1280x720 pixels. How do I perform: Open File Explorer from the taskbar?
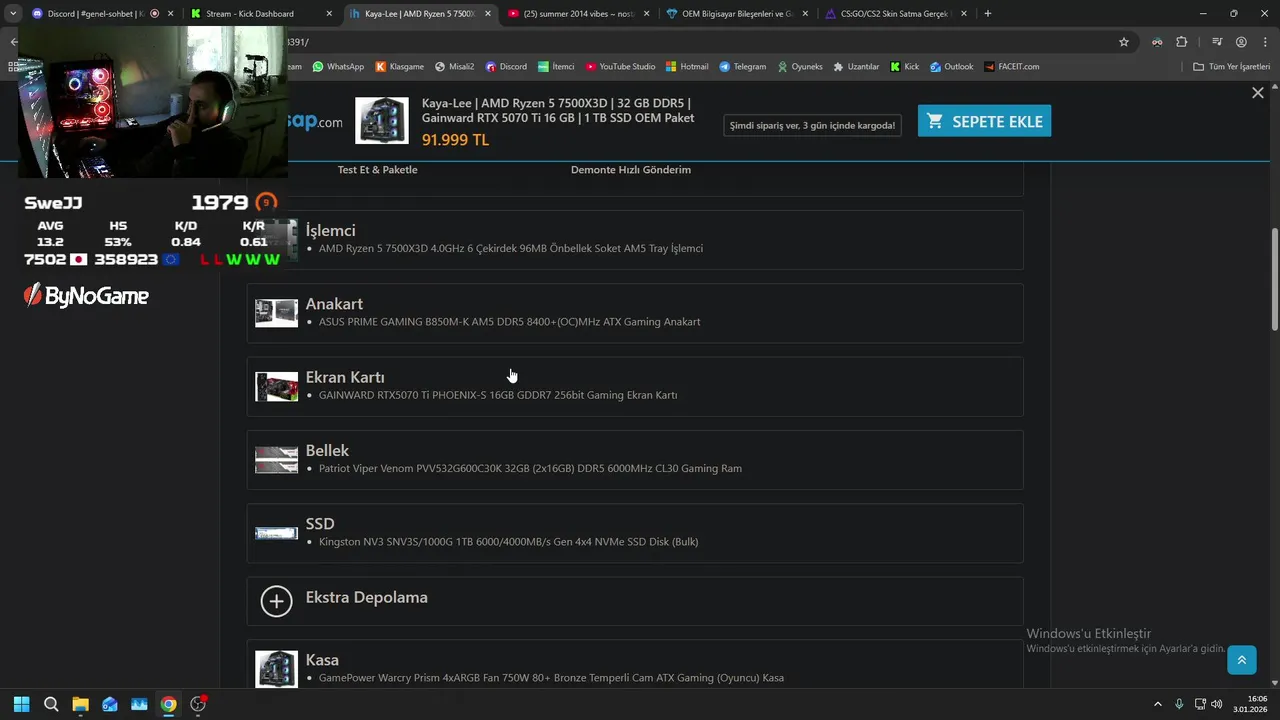(x=80, y=704)
